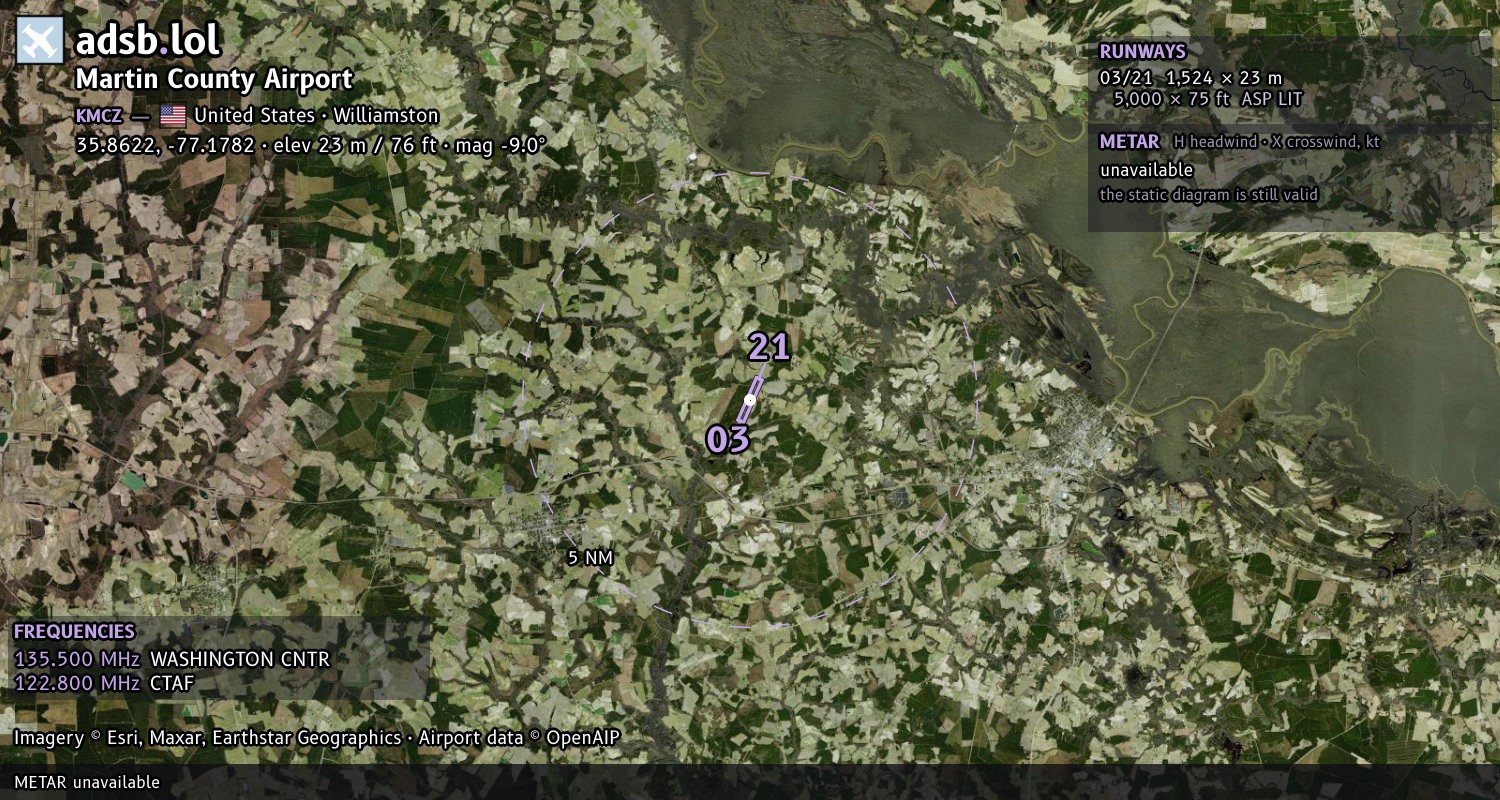Click the "WASHINGTON CNTR" frequency name
1500x800 pixels.
(240, 659)
